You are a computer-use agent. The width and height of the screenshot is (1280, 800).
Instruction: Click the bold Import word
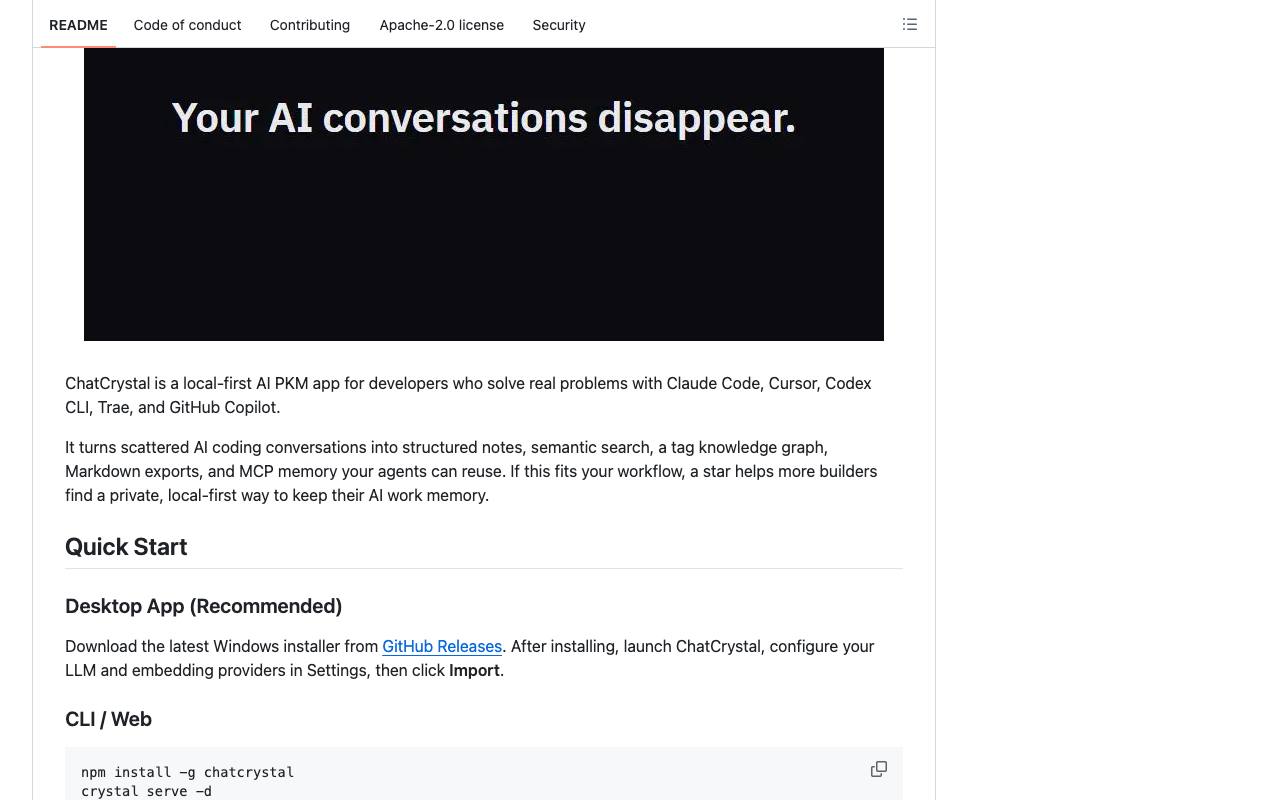tap(474, 670)
